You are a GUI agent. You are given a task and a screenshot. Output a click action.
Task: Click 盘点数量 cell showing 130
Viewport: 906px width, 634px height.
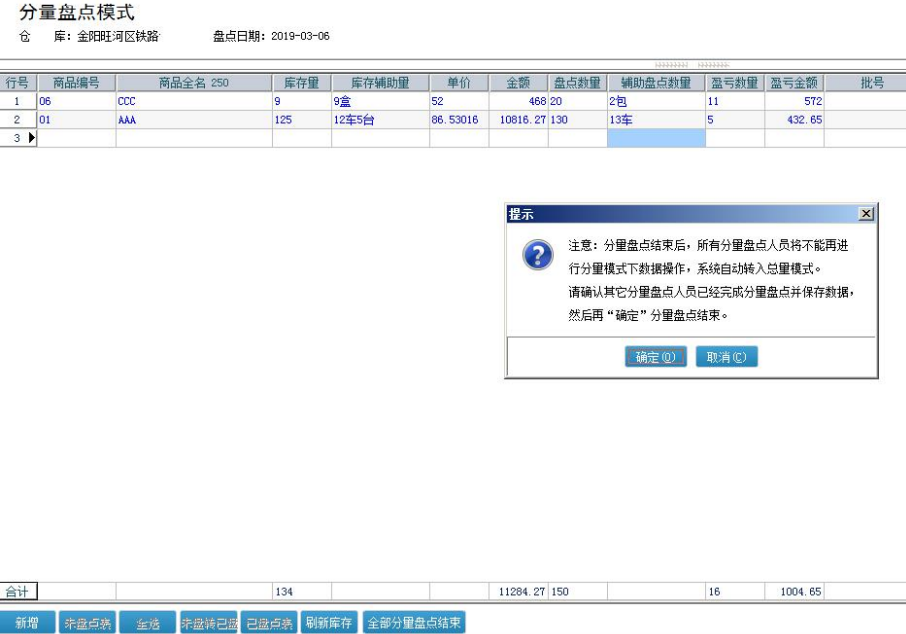pyautogui.click(x=577, y=120)
